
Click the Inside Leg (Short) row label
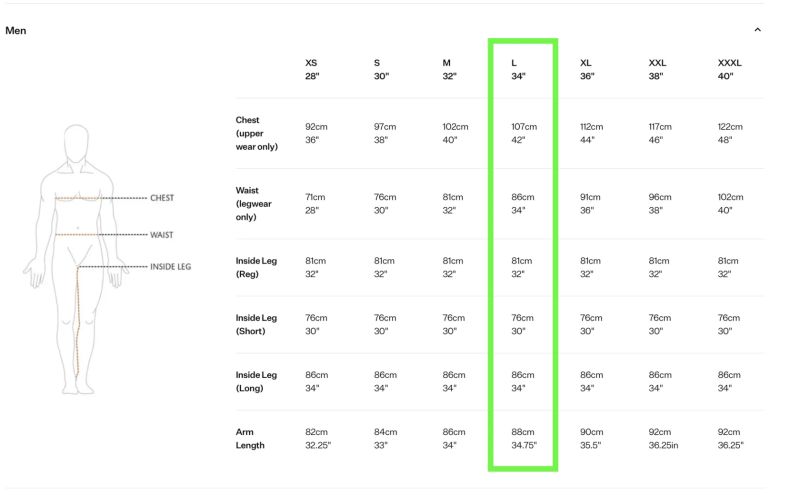[256, 324]
